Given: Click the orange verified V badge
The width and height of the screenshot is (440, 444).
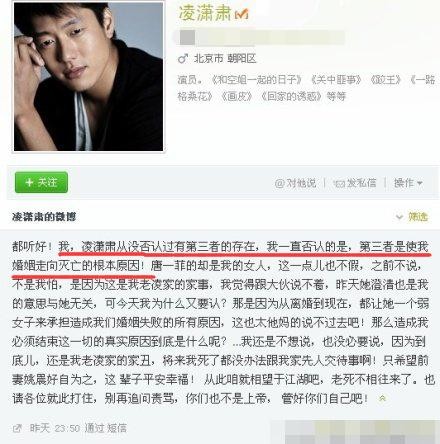Looking at the screenshot, I should 242,14.
